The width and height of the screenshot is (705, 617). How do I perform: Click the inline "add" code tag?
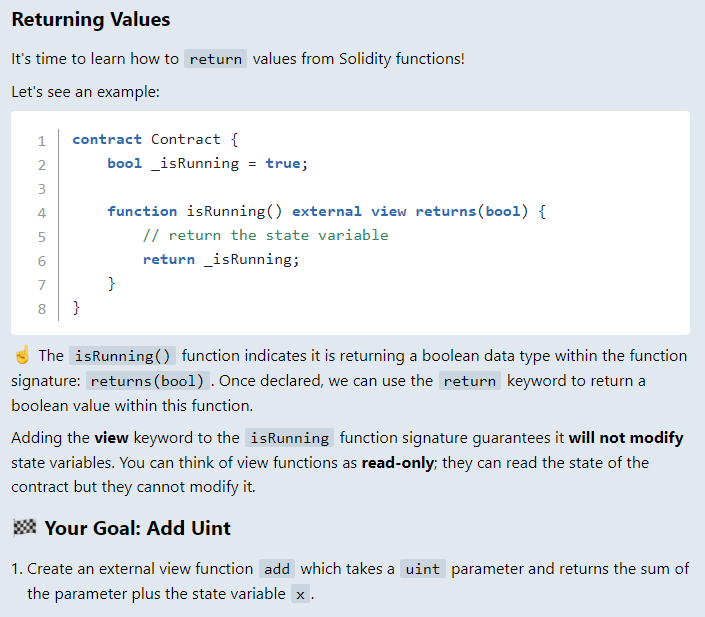pyautogui.click(x=277, y=569)
